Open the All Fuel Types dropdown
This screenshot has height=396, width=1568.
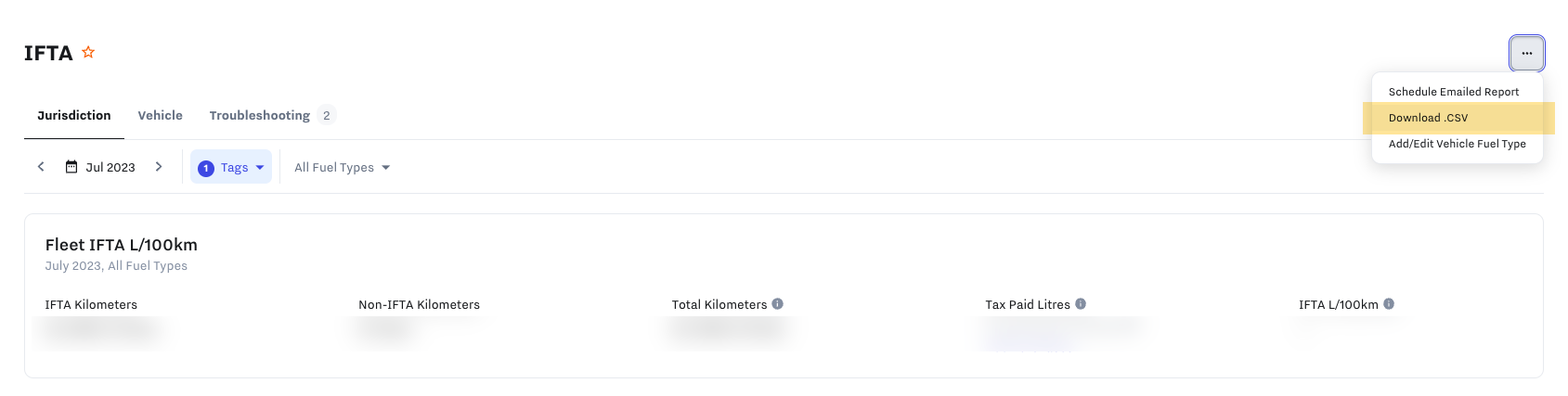(x=342, y=168)
